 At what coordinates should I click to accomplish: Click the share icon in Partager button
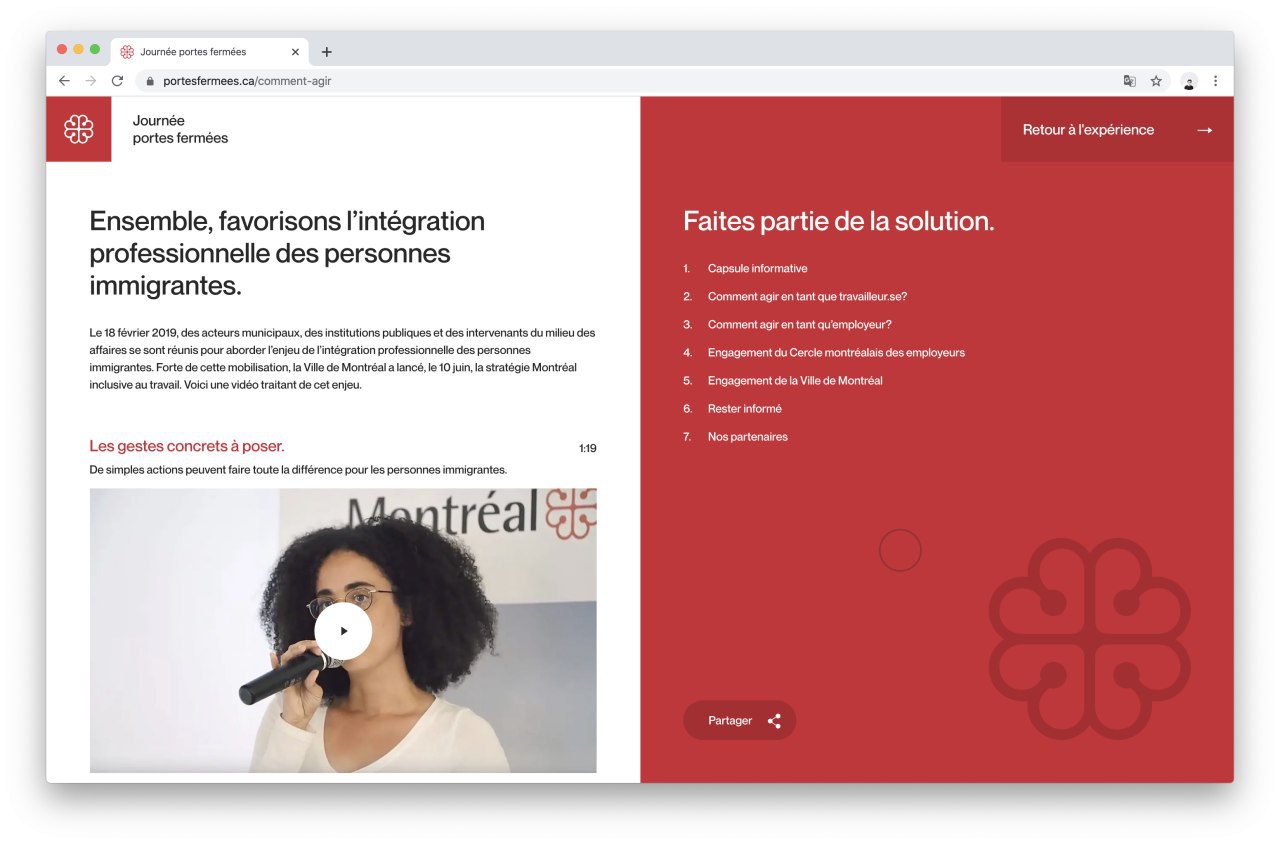[x=774, y=721]
